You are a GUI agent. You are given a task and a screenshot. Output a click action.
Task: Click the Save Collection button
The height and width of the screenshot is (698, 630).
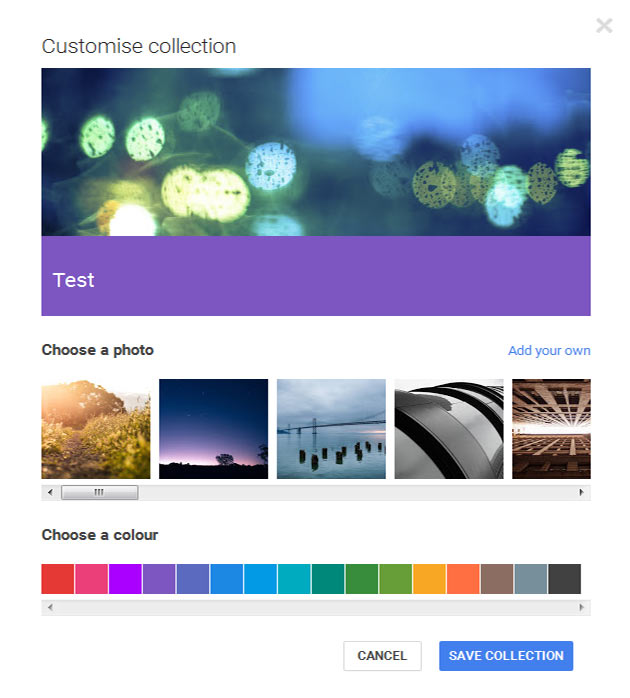click(506, 656)
